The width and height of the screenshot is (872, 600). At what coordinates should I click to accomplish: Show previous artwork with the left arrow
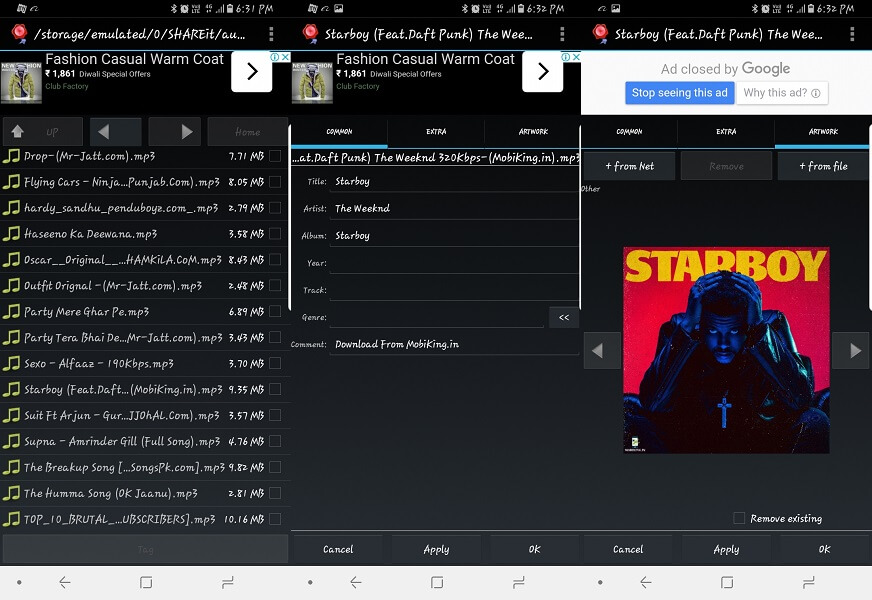(x=602, y=350)
